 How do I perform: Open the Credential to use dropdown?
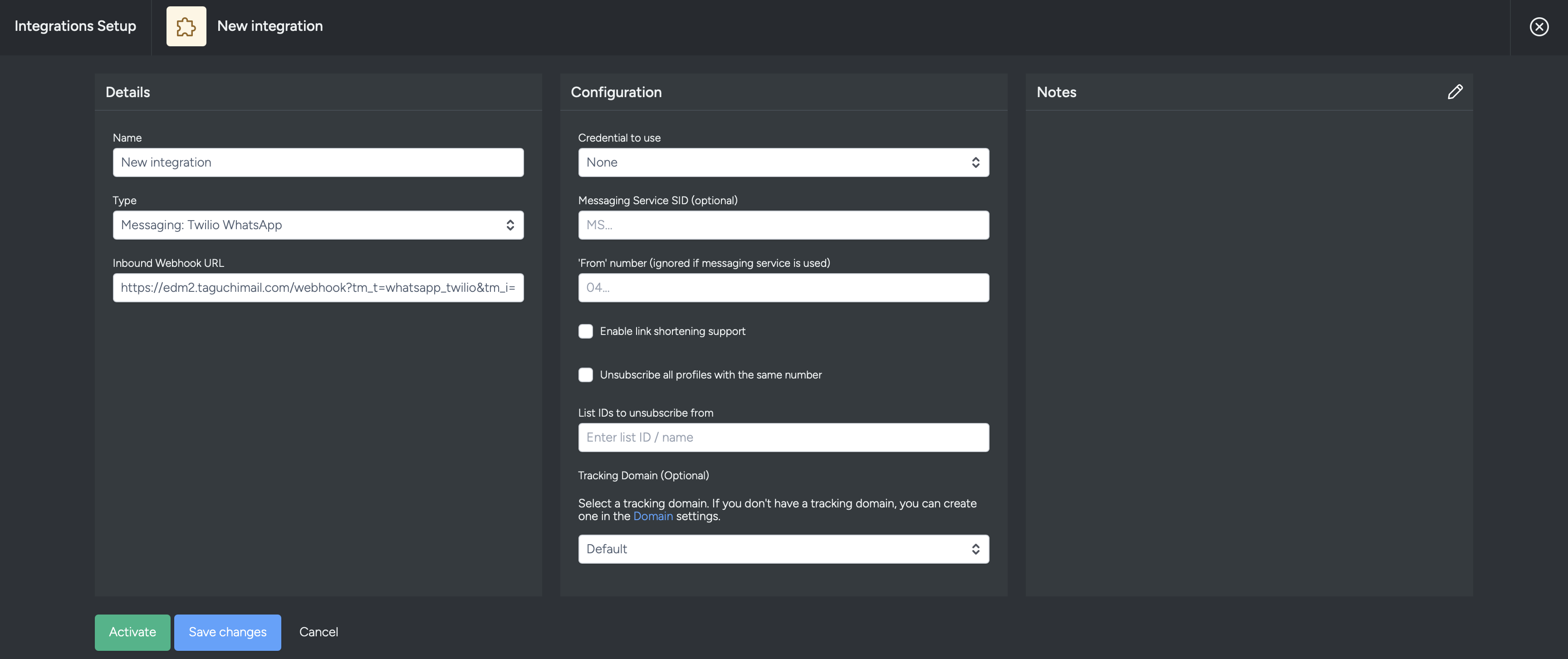pos(784,162)
